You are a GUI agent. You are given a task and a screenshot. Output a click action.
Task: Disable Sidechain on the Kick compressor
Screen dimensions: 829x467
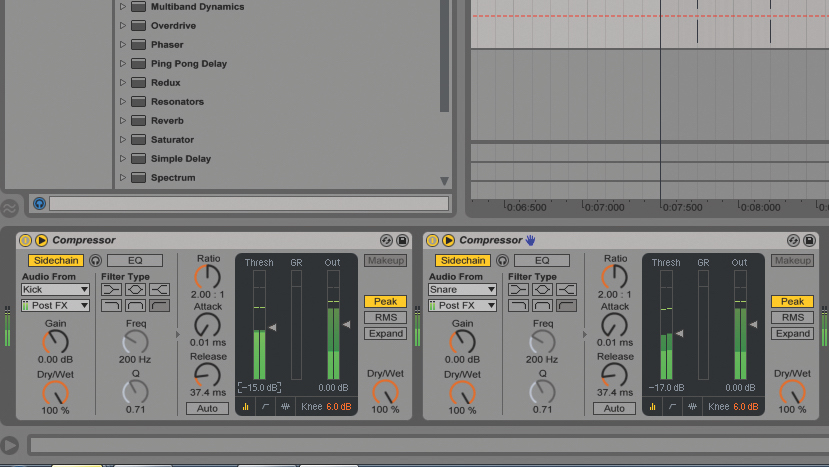click(x=56, y=260)
